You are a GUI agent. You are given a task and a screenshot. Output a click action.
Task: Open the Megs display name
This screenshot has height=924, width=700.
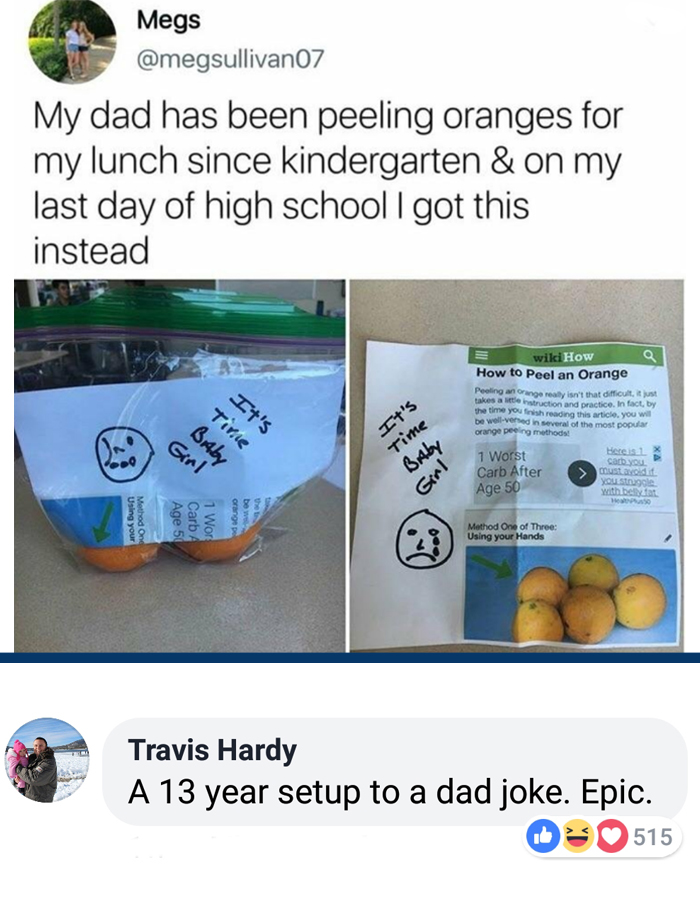tap(169, 19)
